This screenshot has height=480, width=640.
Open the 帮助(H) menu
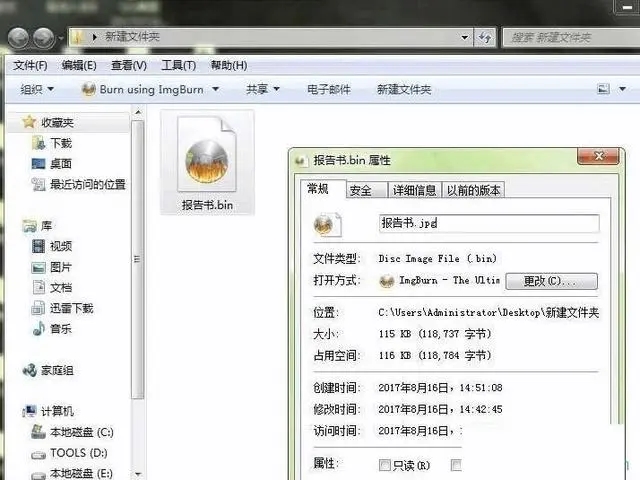point(229,65)
